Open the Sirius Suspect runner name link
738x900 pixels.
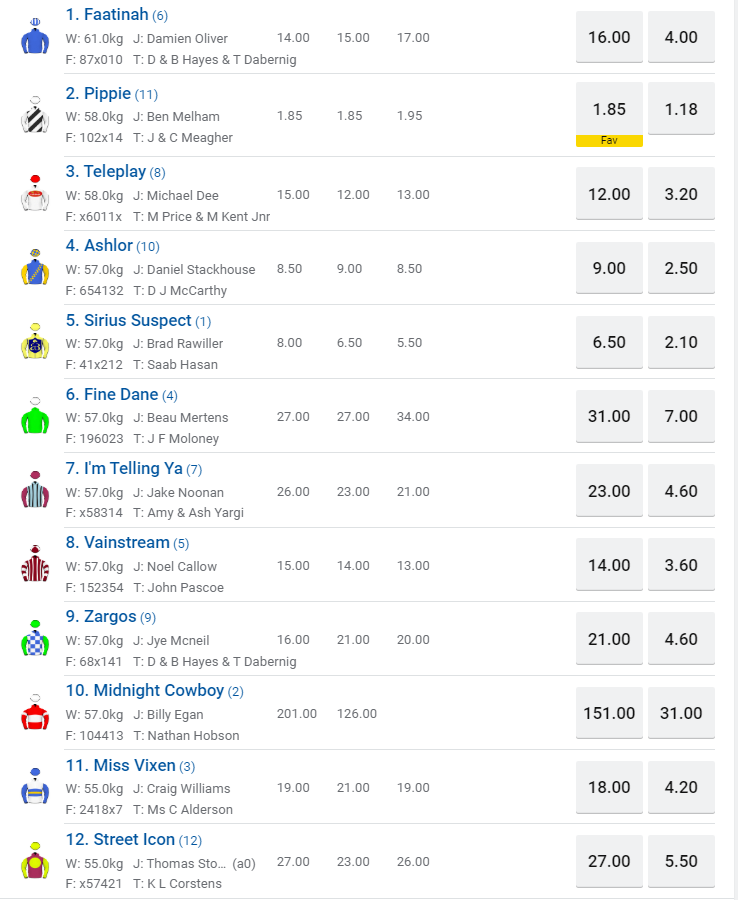coord(128,320)
